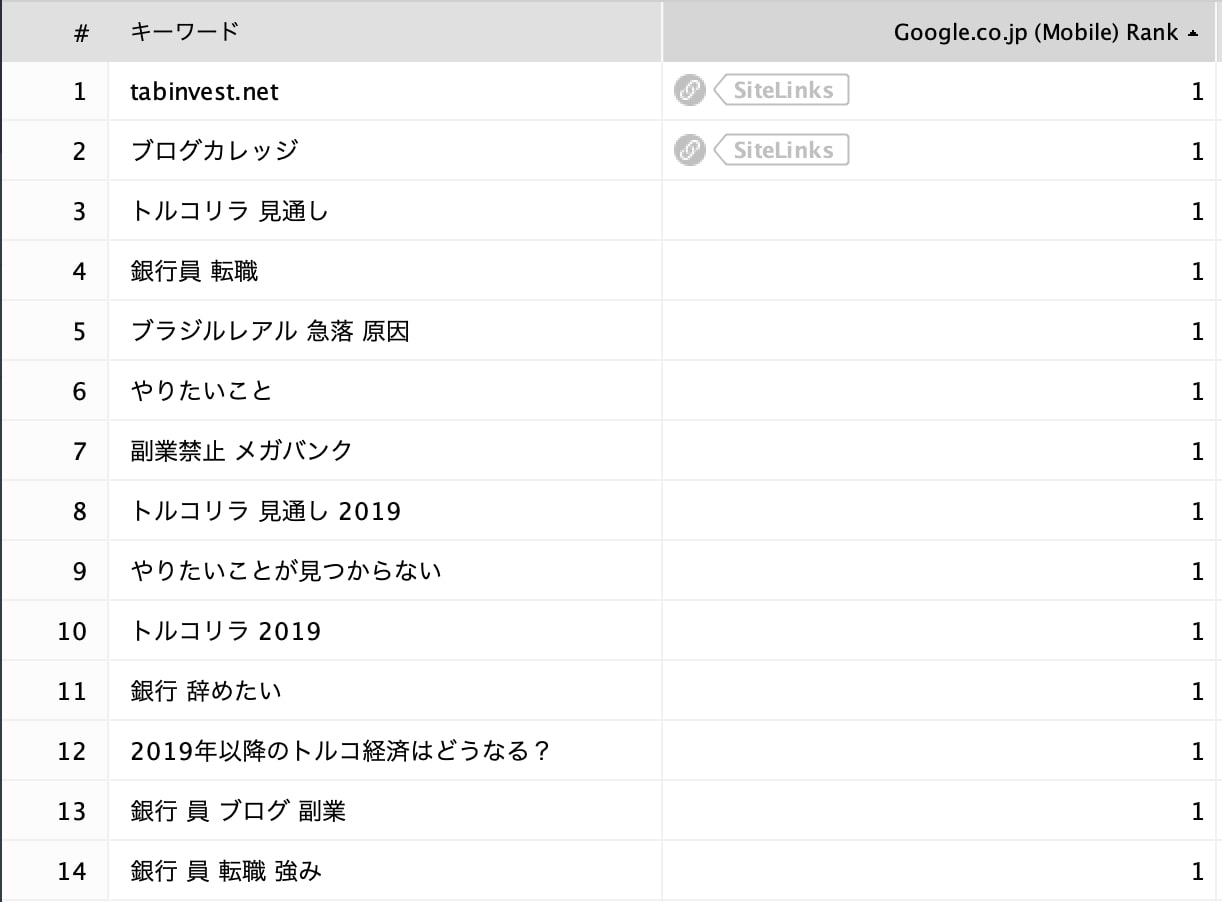Click rank value in 銀行 辞めたい row
The width and height of the screenshot is (1222, 902).
[x=1197, y=692]
